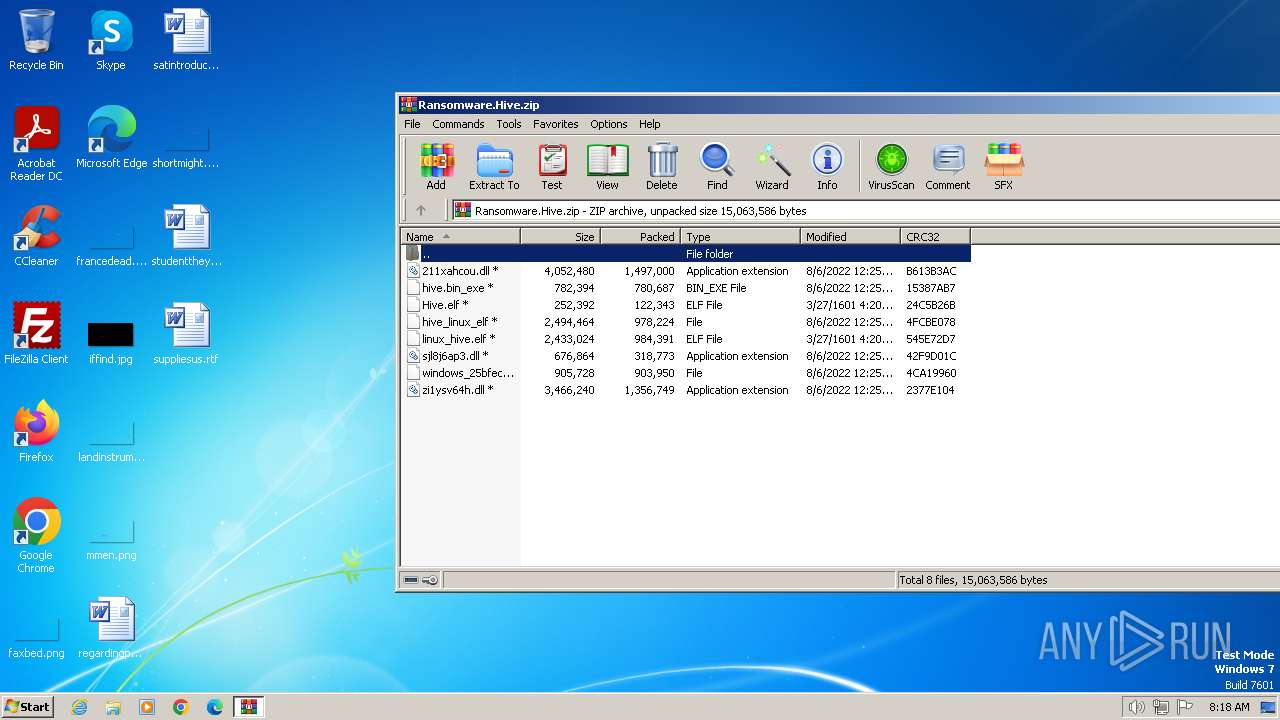
Task: Select the parent folder '..' row
Action: [x=686, y=254]
